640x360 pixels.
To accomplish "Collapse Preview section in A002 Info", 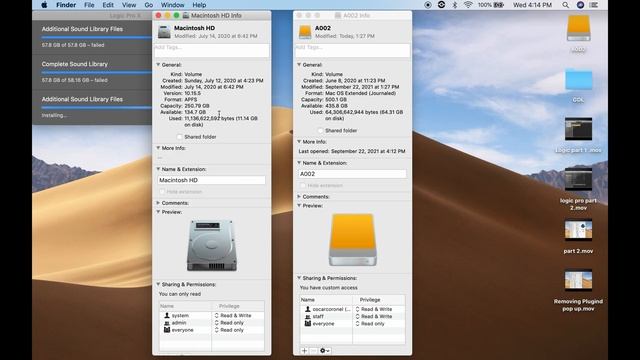I will pos(299,205).
